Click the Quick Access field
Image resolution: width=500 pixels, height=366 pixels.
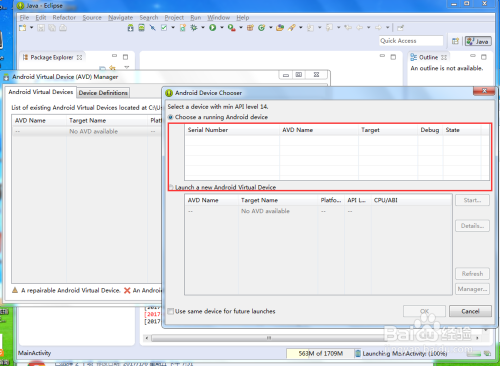tap(411, 41)
